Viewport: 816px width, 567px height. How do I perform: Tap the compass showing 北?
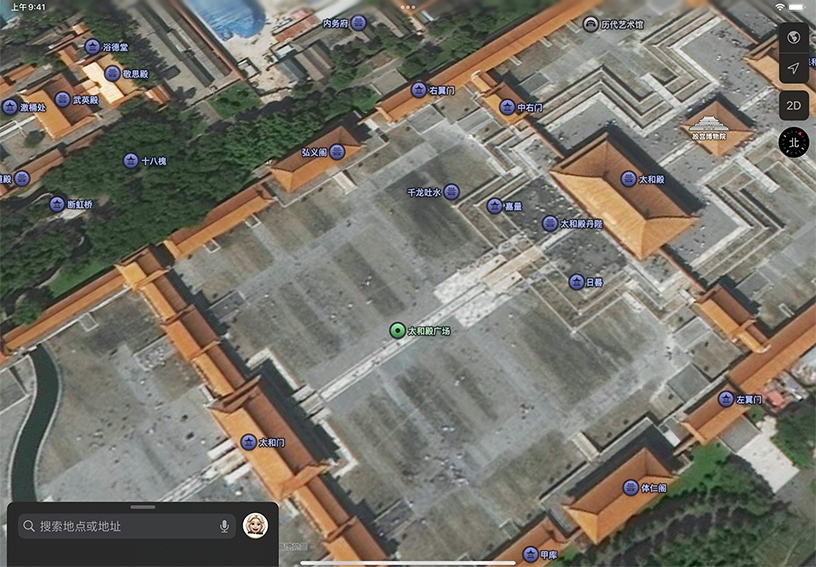[794, 142]
